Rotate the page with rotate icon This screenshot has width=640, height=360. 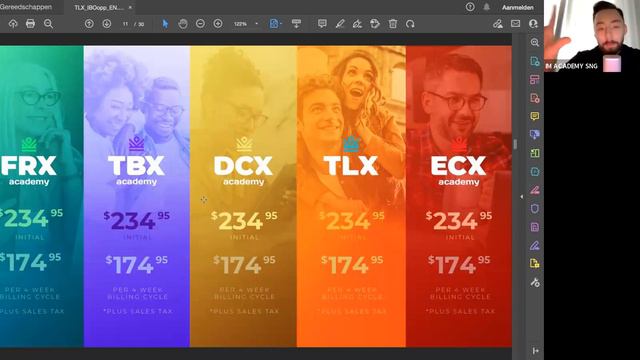tap(410, 24)
